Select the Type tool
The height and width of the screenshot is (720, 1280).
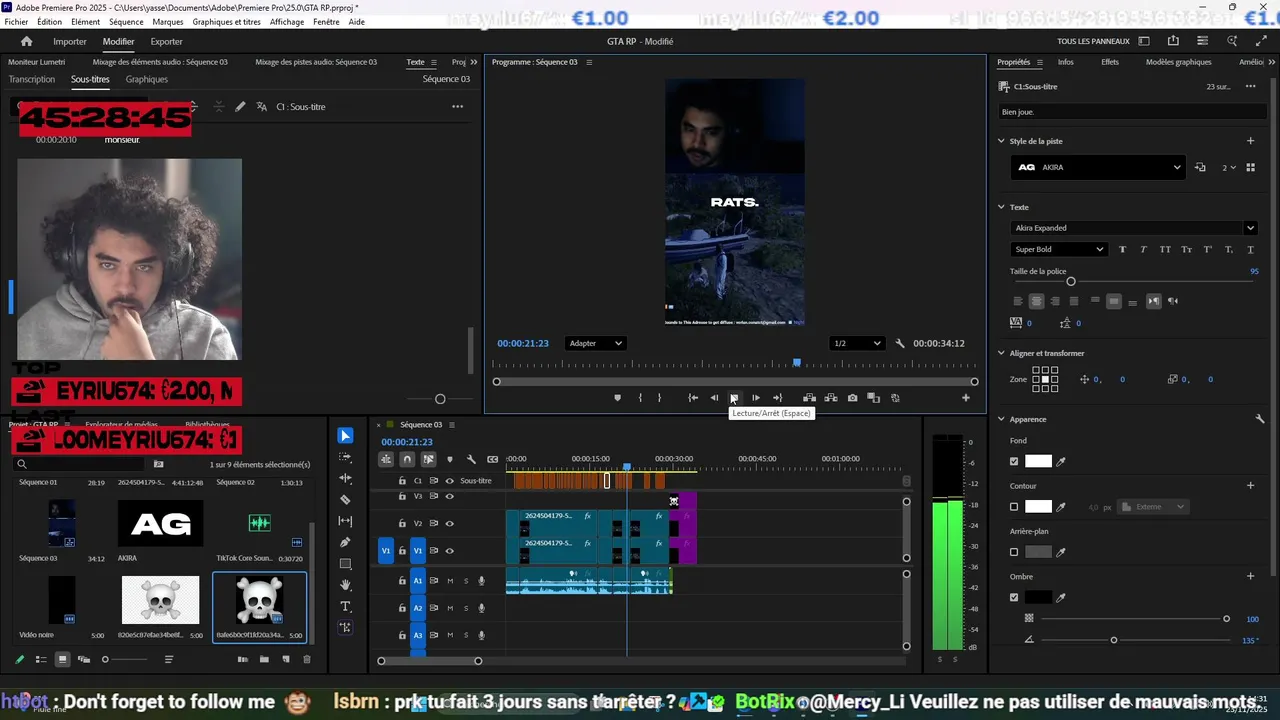[x=345, y=606]
